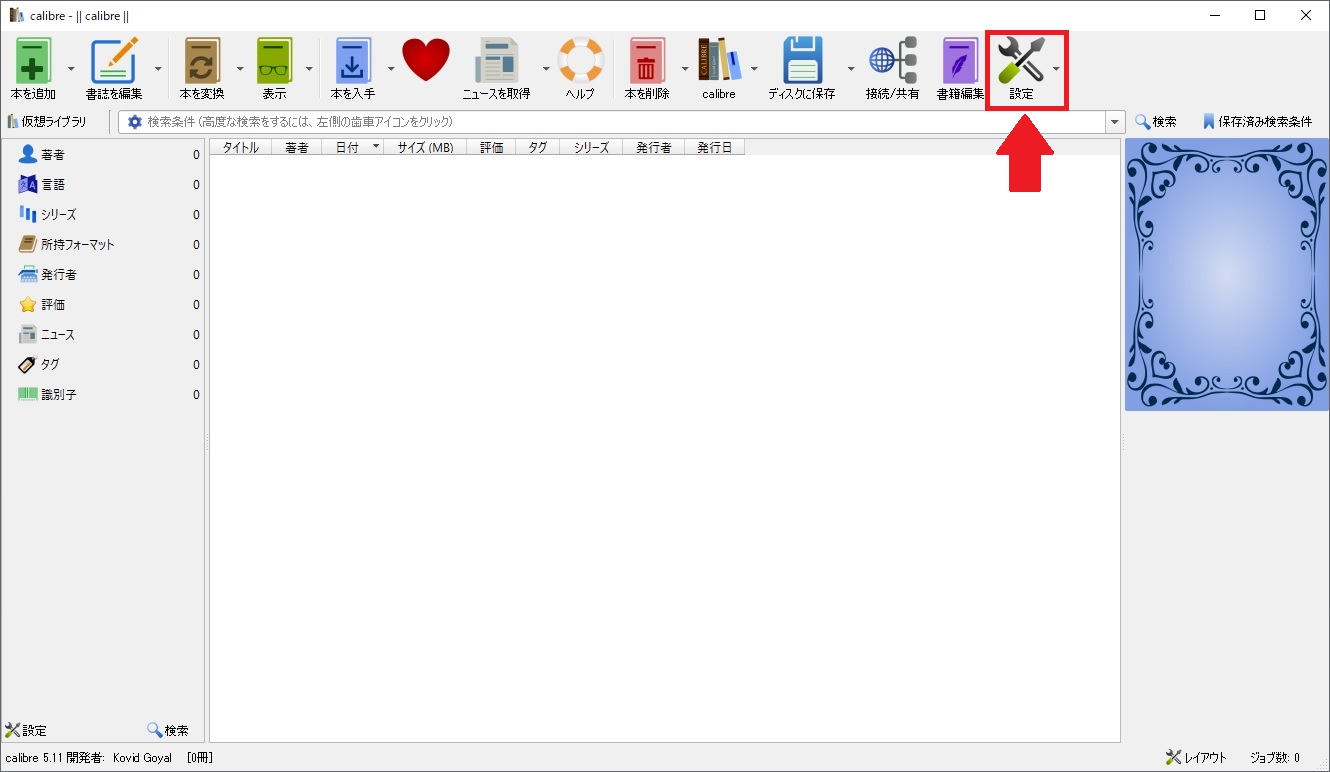Select 所持フォーマット formats in tag browser

(102, 245)
